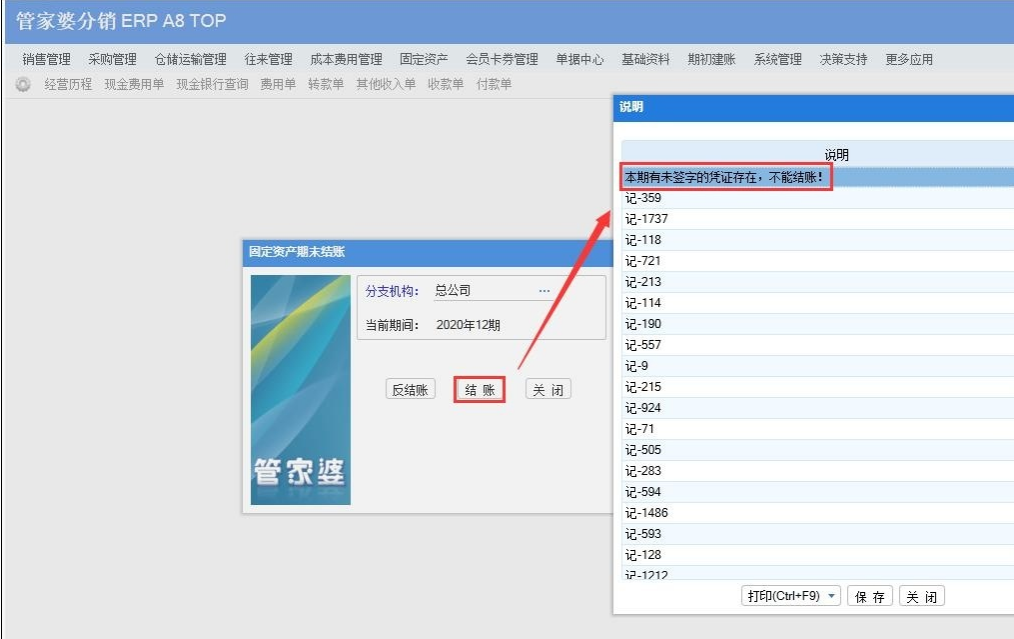Open the 仓储运输管理 menu
This screenshot has width=1014, height=639.
pyautogui.click(x=190, y=60)
